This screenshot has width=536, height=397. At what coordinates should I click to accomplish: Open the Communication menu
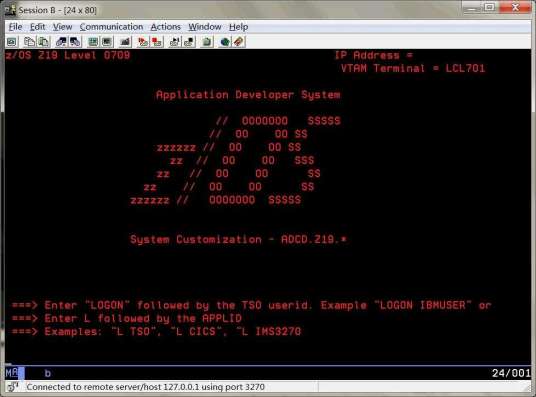(x=111, y=27)
